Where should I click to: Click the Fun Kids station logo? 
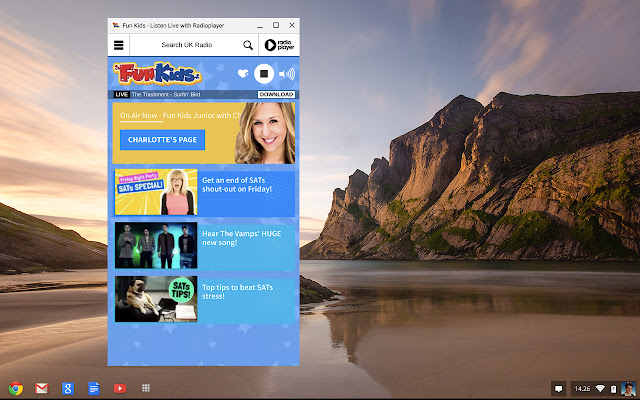point(158,73)
